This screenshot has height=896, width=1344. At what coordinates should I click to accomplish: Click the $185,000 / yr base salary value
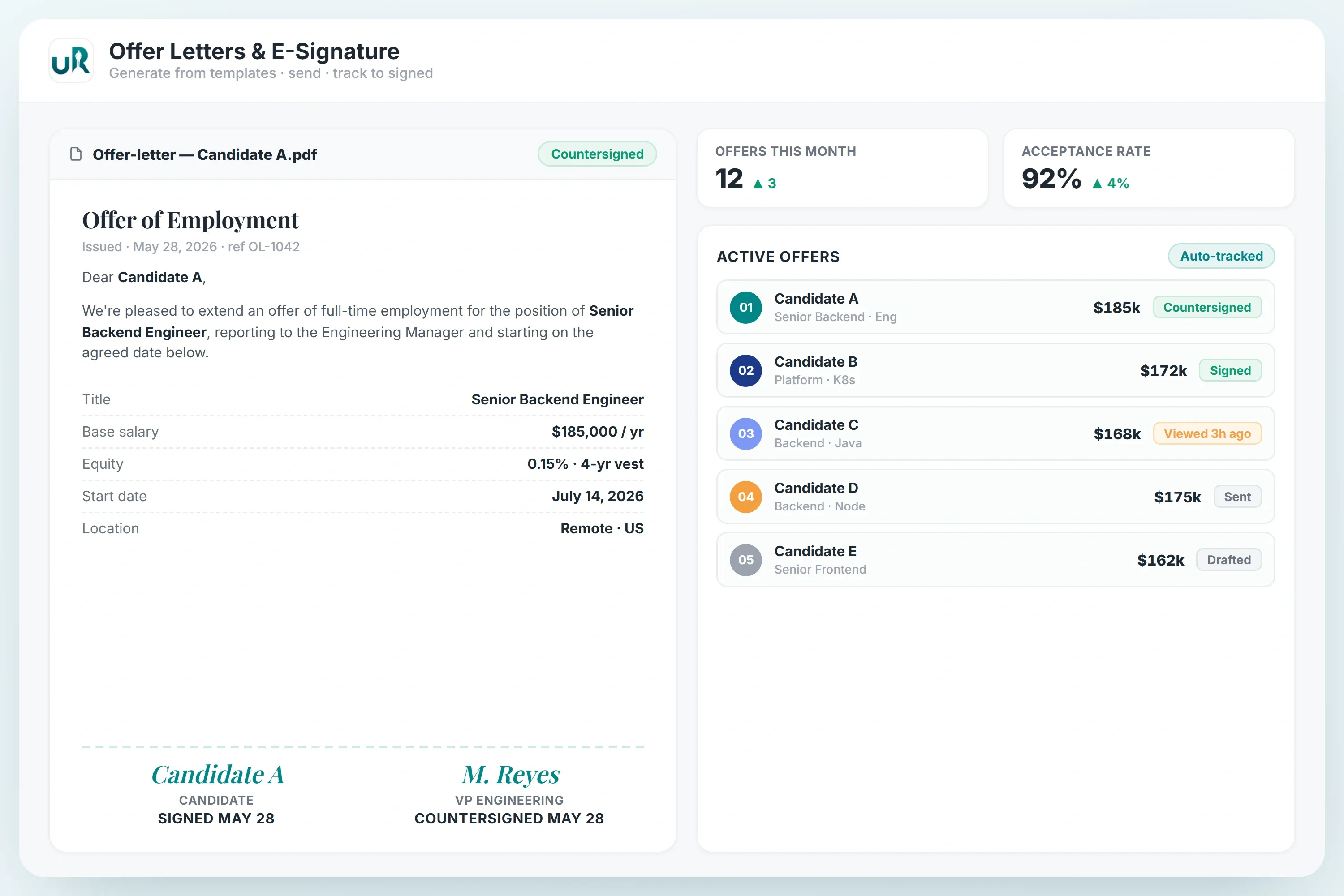point(597,431)
